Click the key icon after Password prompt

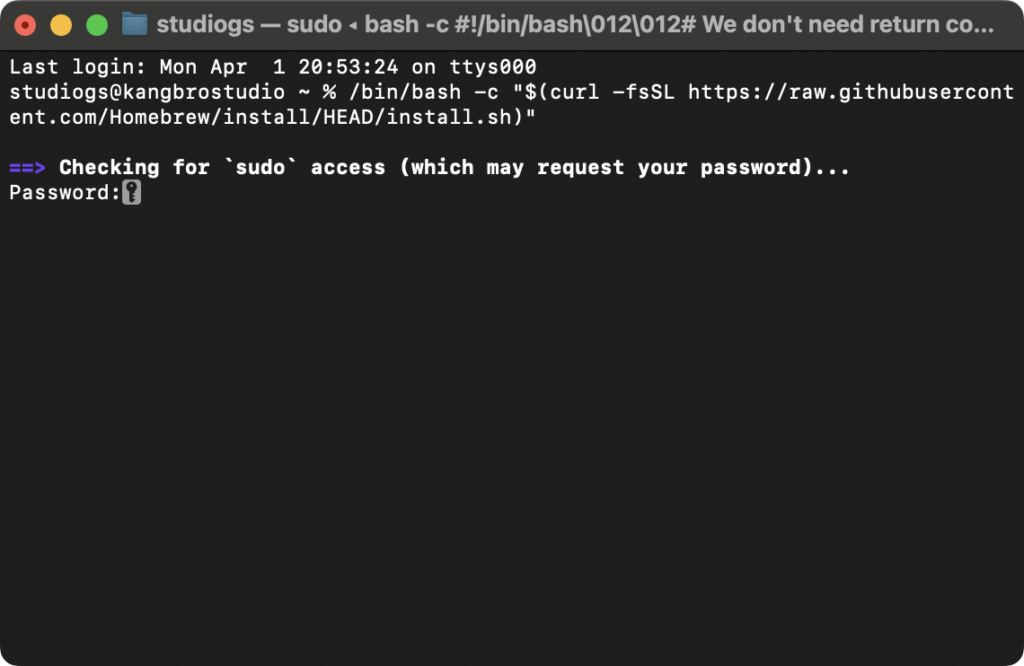click(x=131, y=193)
